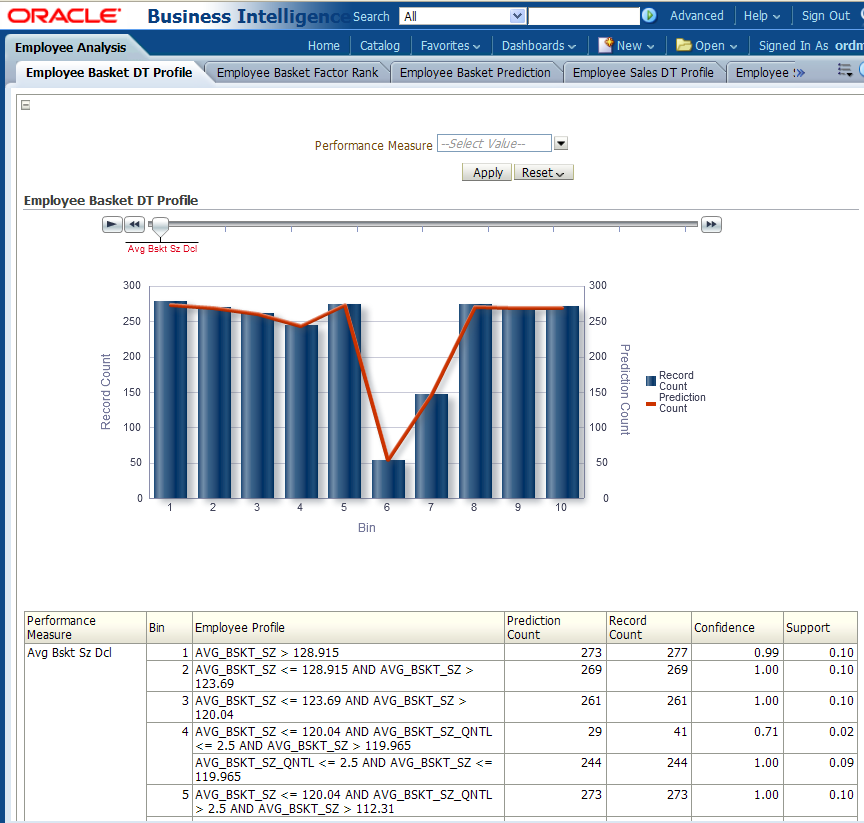This screenshot has height=823, width=864.
Task: Click the slider thumb at Avg Bskt Sz Dcl
Action: 160,226
